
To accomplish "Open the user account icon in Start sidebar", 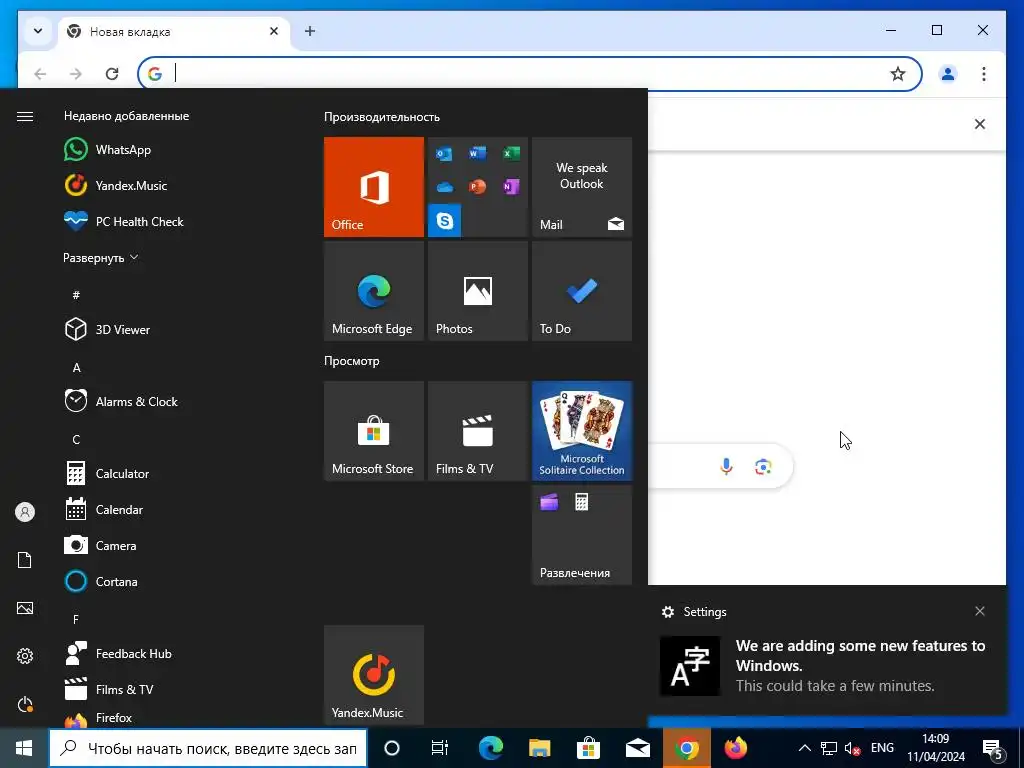I will 25,512.
